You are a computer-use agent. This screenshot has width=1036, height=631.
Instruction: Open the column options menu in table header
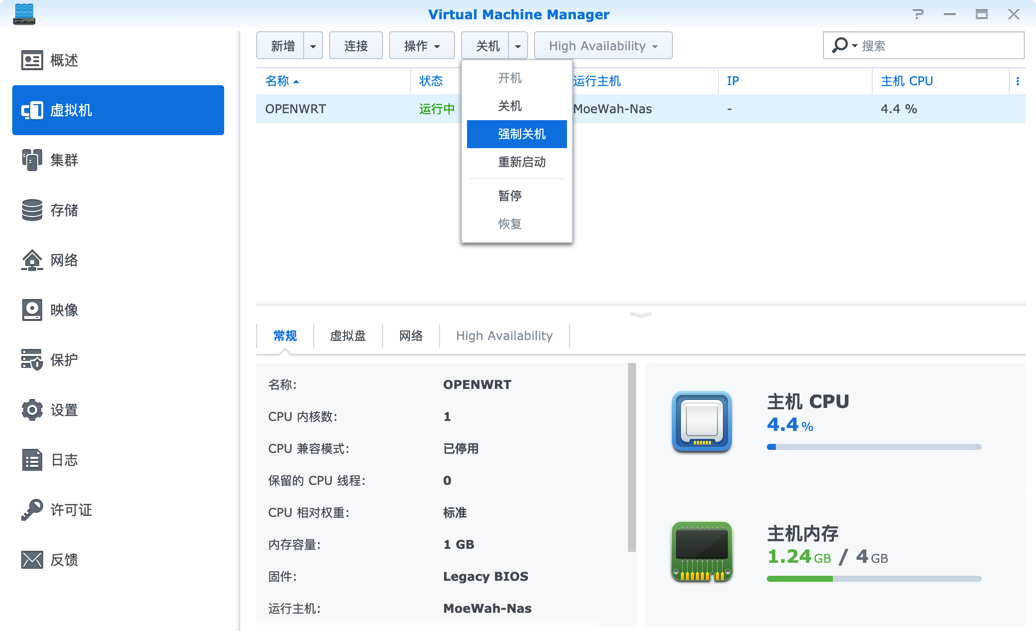[x=1018, y=81]
